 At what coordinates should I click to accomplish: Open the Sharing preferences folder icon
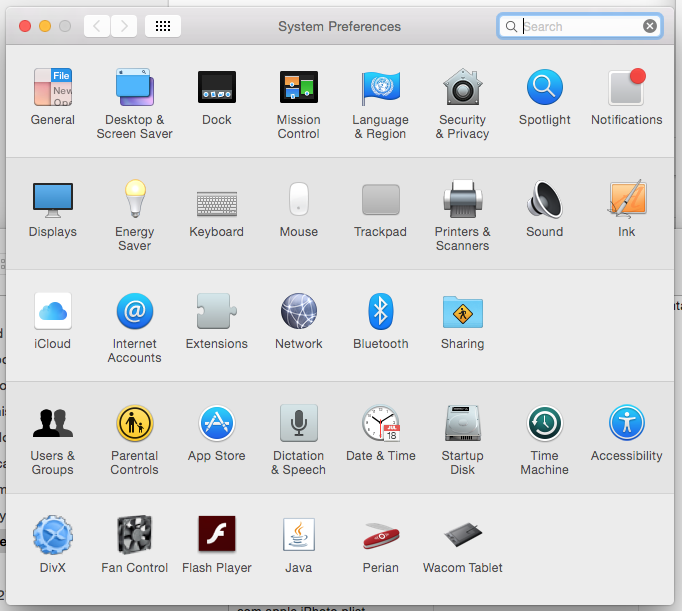462,312
